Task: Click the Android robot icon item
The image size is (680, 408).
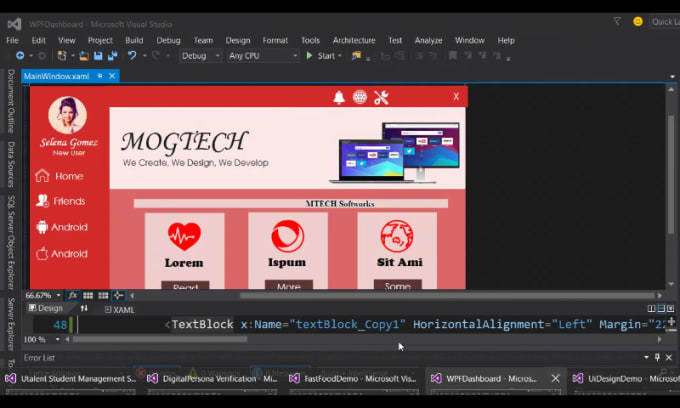Action: [42, 227]
